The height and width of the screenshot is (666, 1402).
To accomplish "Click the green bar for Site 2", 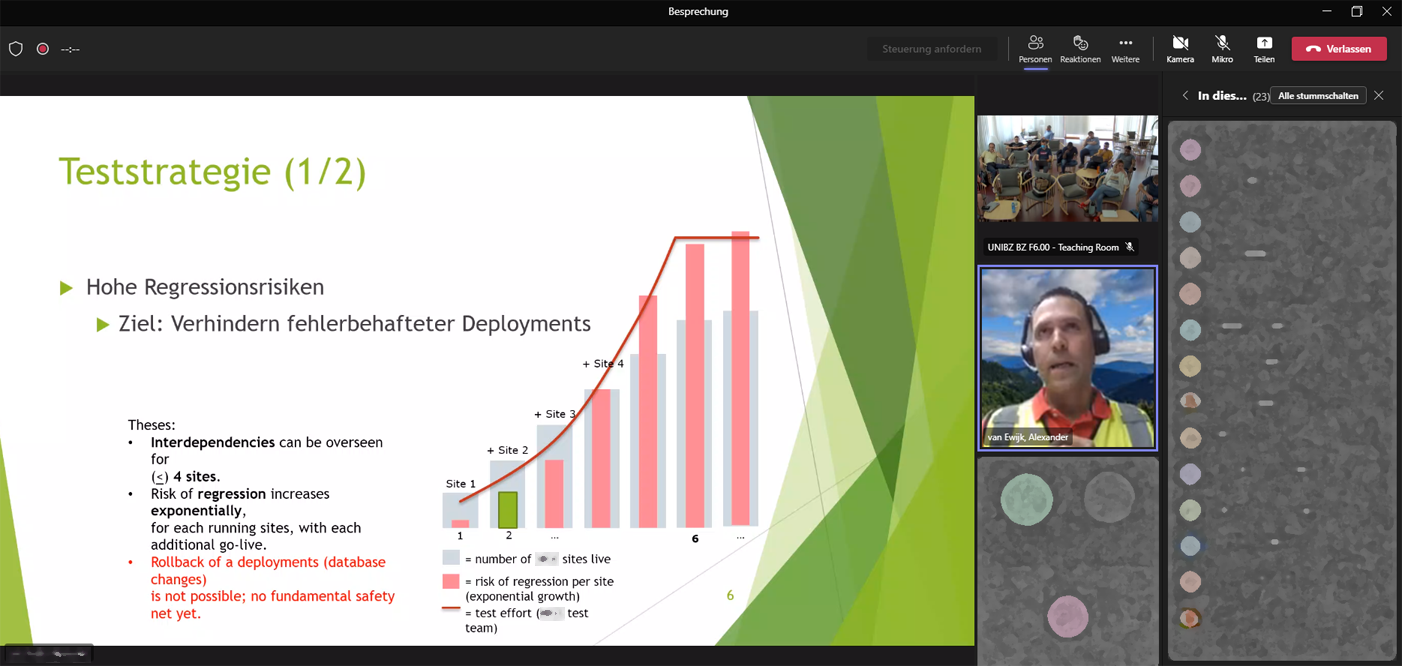I will tap(508, 509).
